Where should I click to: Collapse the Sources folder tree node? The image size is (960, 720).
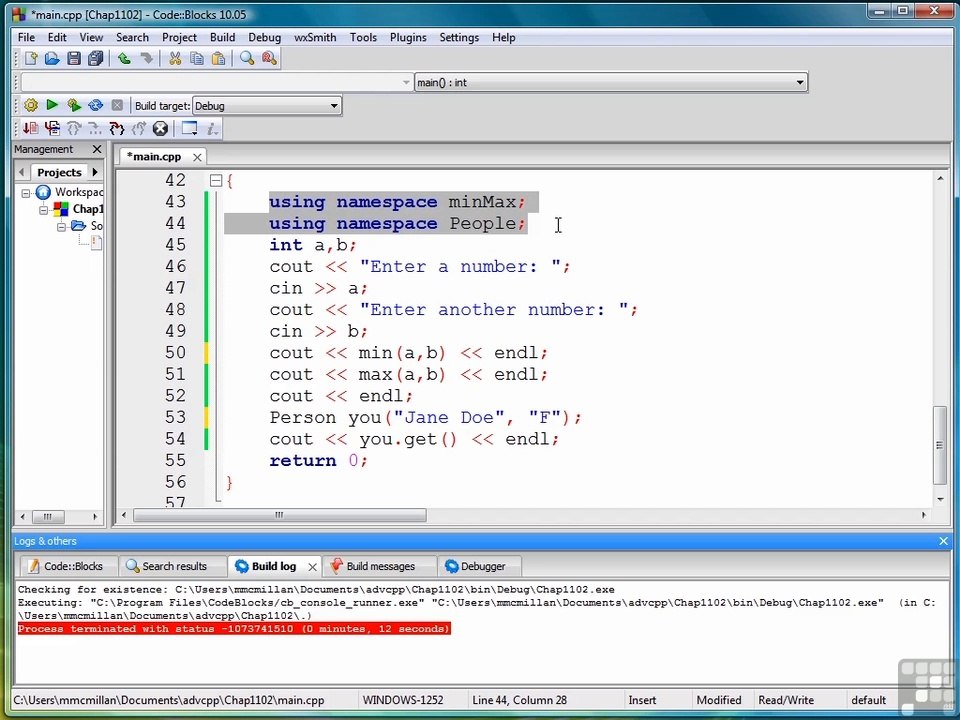click(61, 227)
